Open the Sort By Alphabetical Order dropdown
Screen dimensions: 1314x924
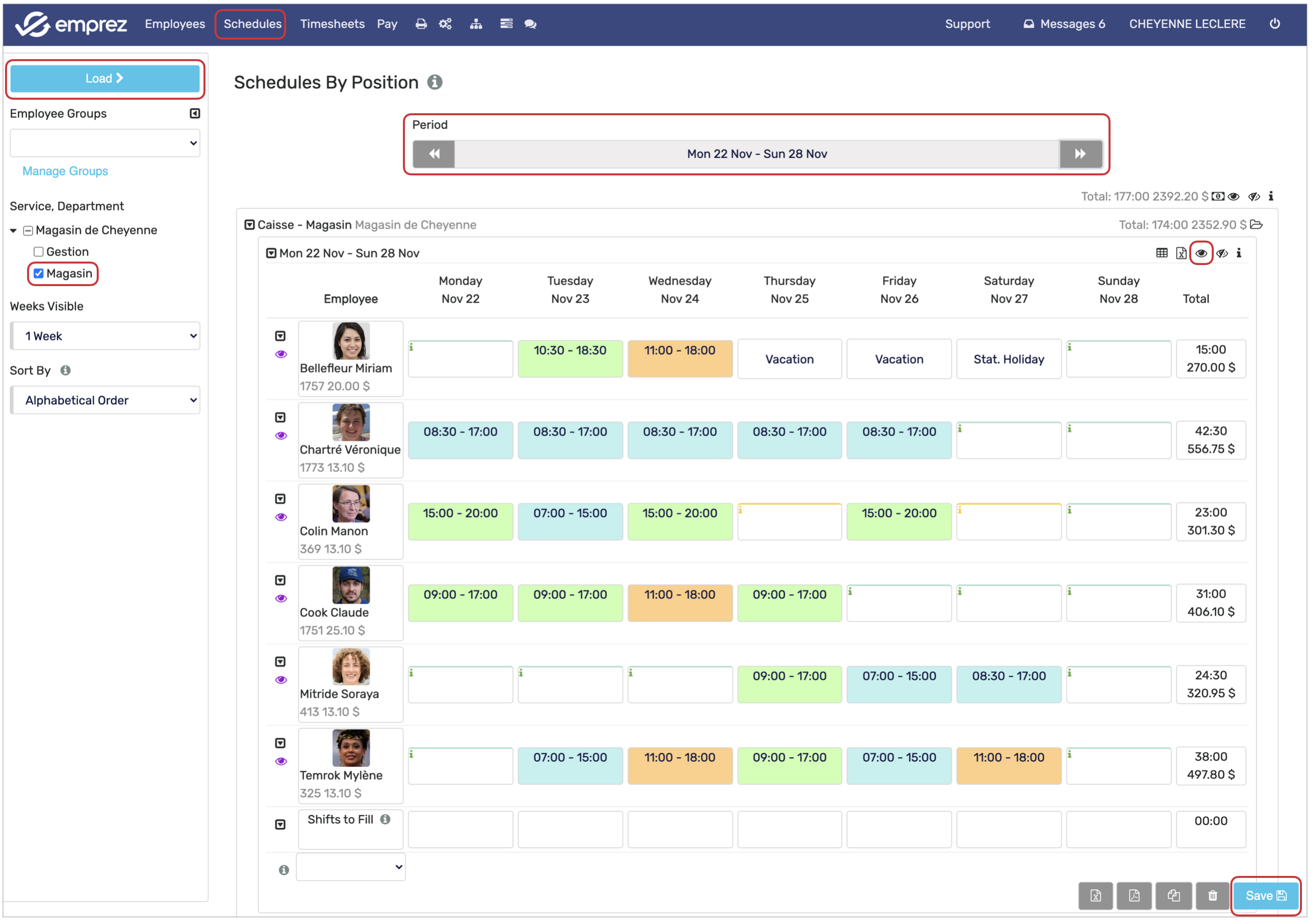click(x=105, y=400)
